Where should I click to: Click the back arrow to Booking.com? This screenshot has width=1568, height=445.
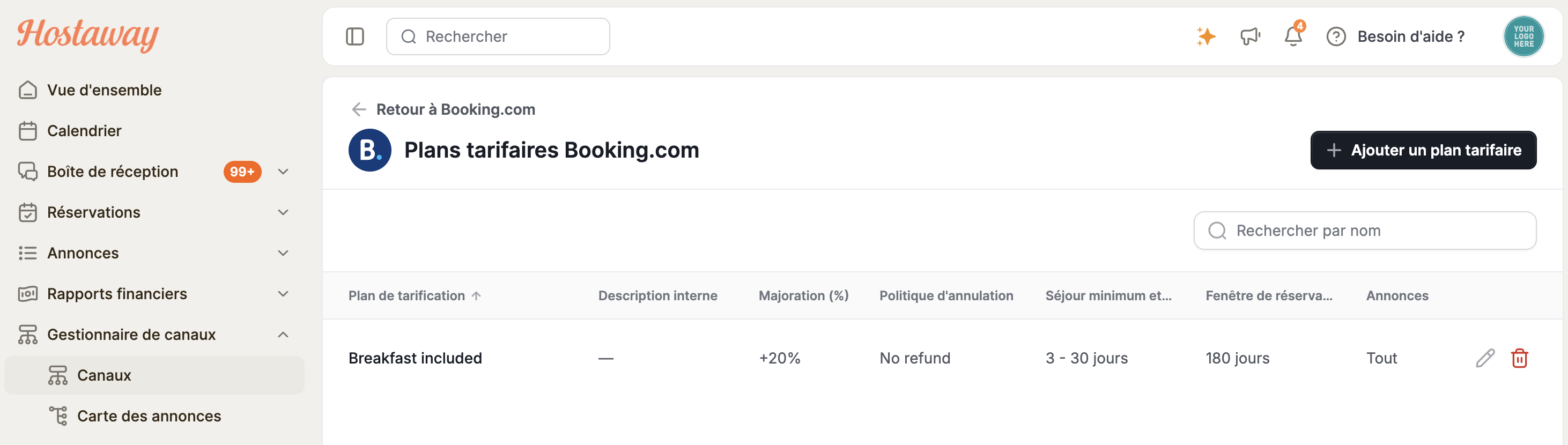pyautogui.click(x=359, y=109)
